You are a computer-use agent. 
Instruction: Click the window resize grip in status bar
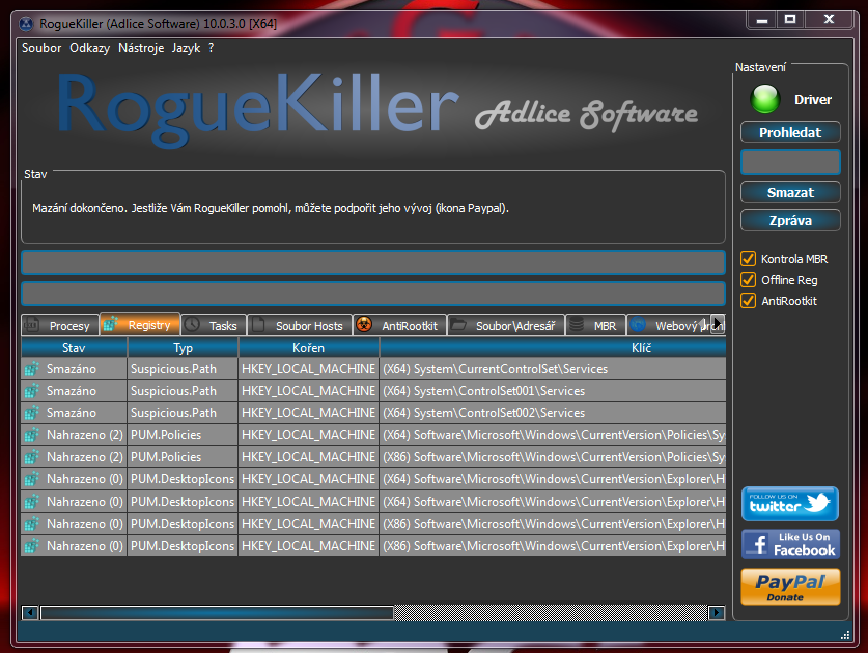[x=845, y=635]
